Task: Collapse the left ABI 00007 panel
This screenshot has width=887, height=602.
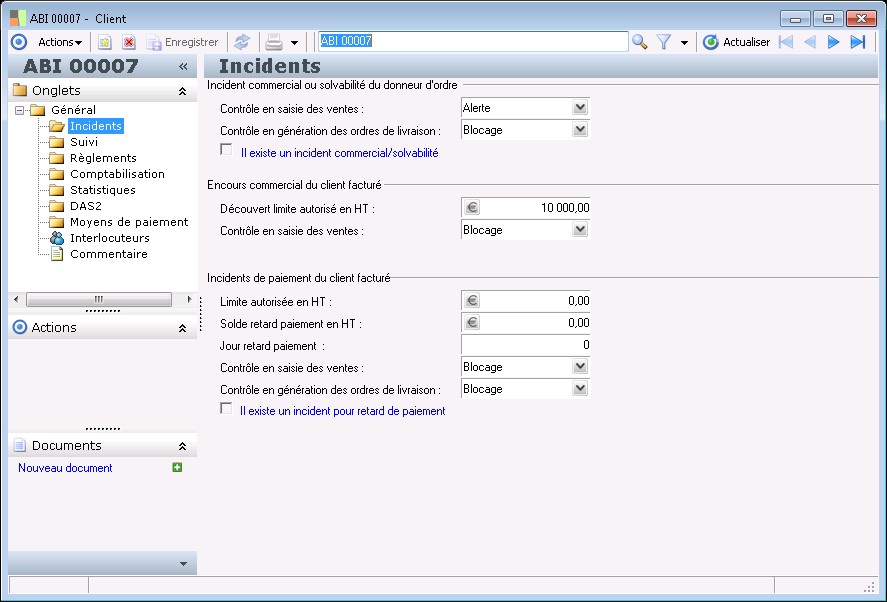Action: 183,67
